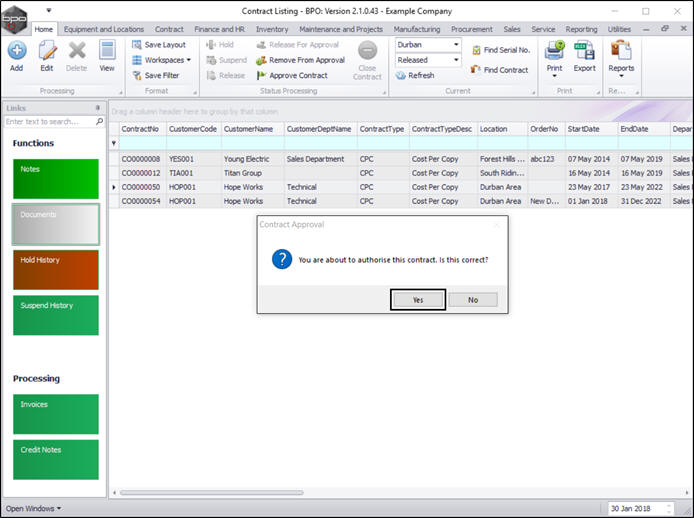Screen dimensions: 694x518
Task: Open the Suspend History tile
Action: coord(56,315)
